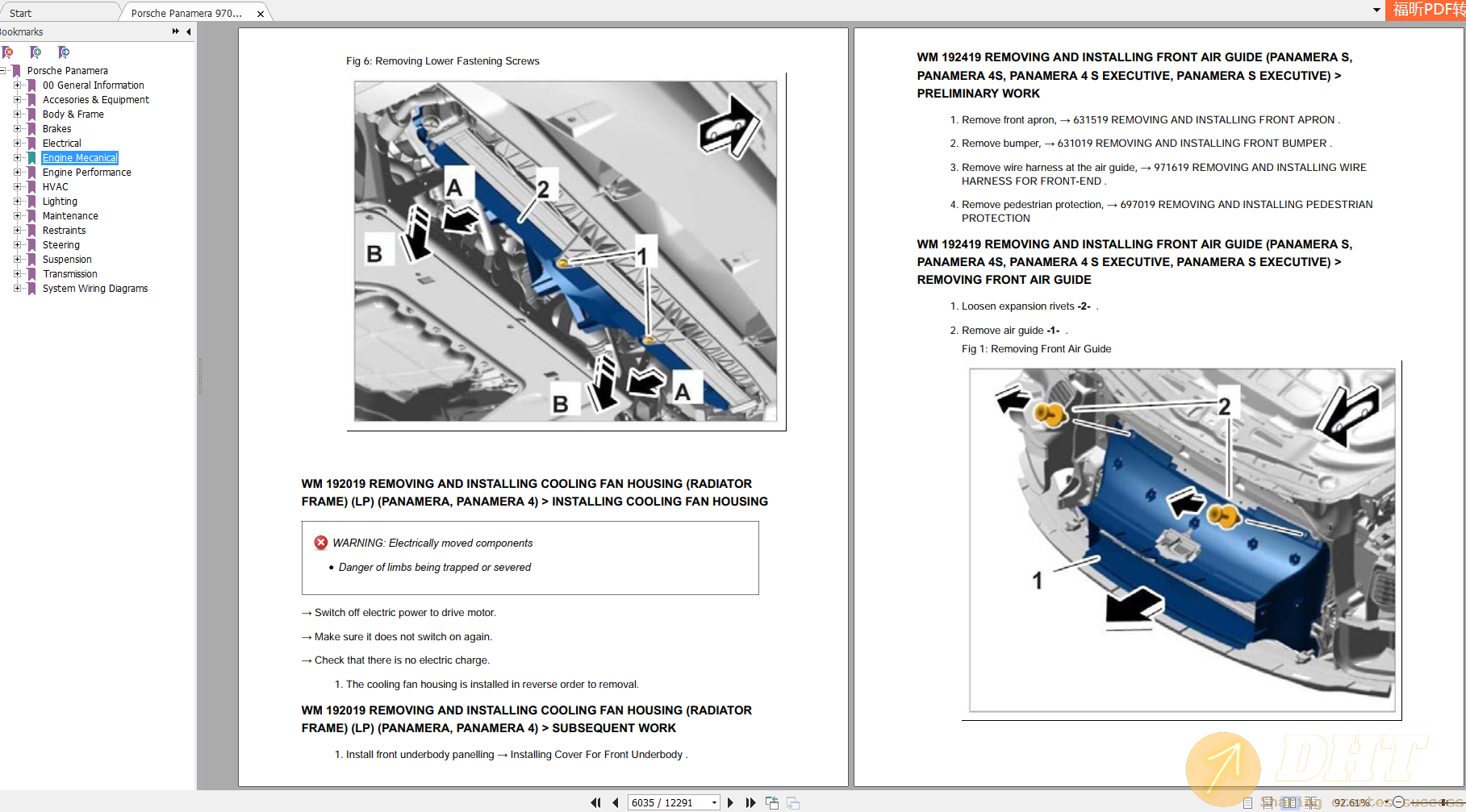Close the Porsche Panamera 970 tab
This screenshot has height=812, width=1466.
[x=261, y=14]
